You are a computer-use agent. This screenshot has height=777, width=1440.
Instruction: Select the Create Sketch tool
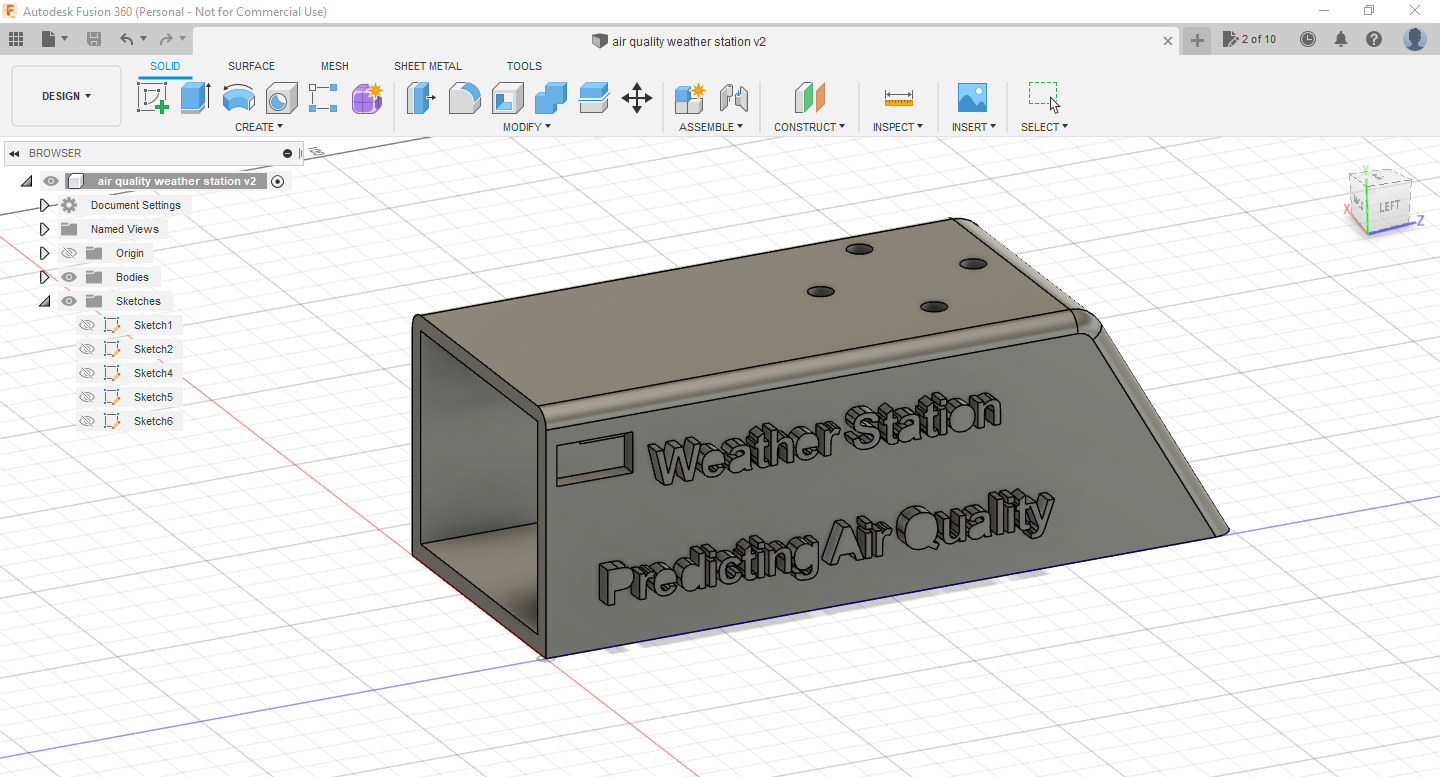(x=153, y=98)
